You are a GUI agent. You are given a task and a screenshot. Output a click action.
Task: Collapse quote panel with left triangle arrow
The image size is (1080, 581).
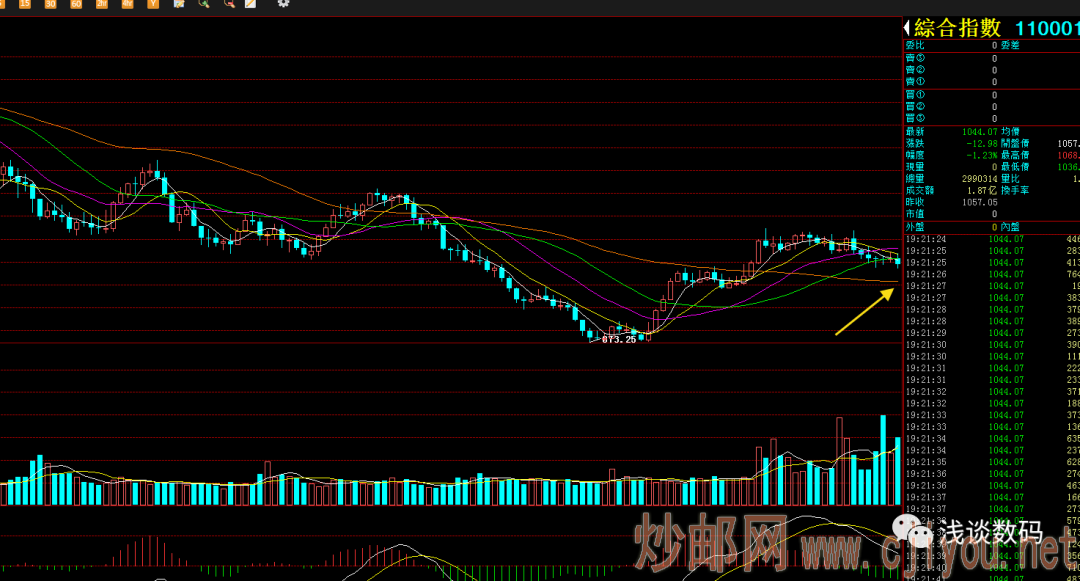tap(906, 28)
